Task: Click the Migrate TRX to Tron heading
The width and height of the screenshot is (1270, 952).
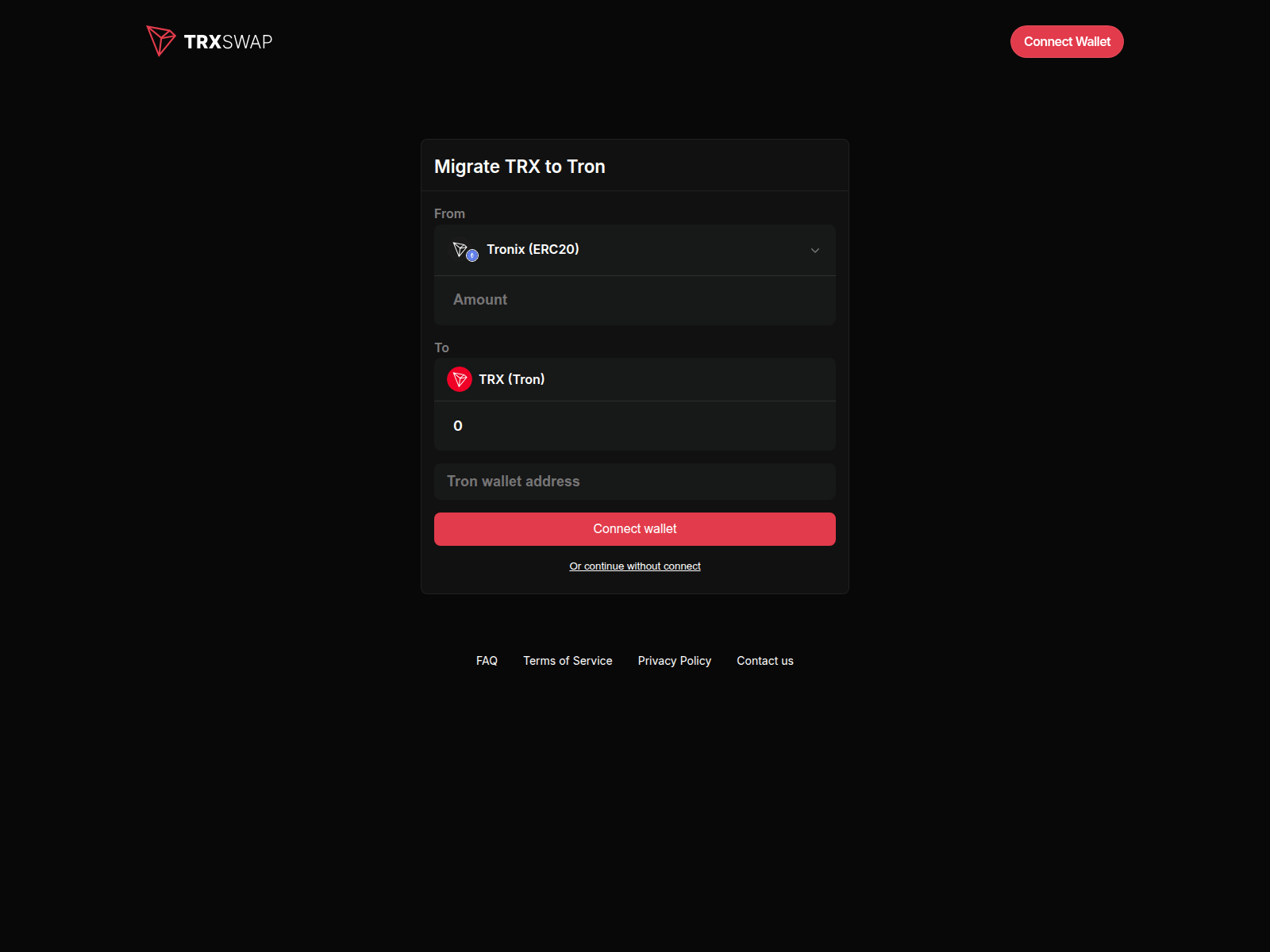Action: tap(520, 167)
